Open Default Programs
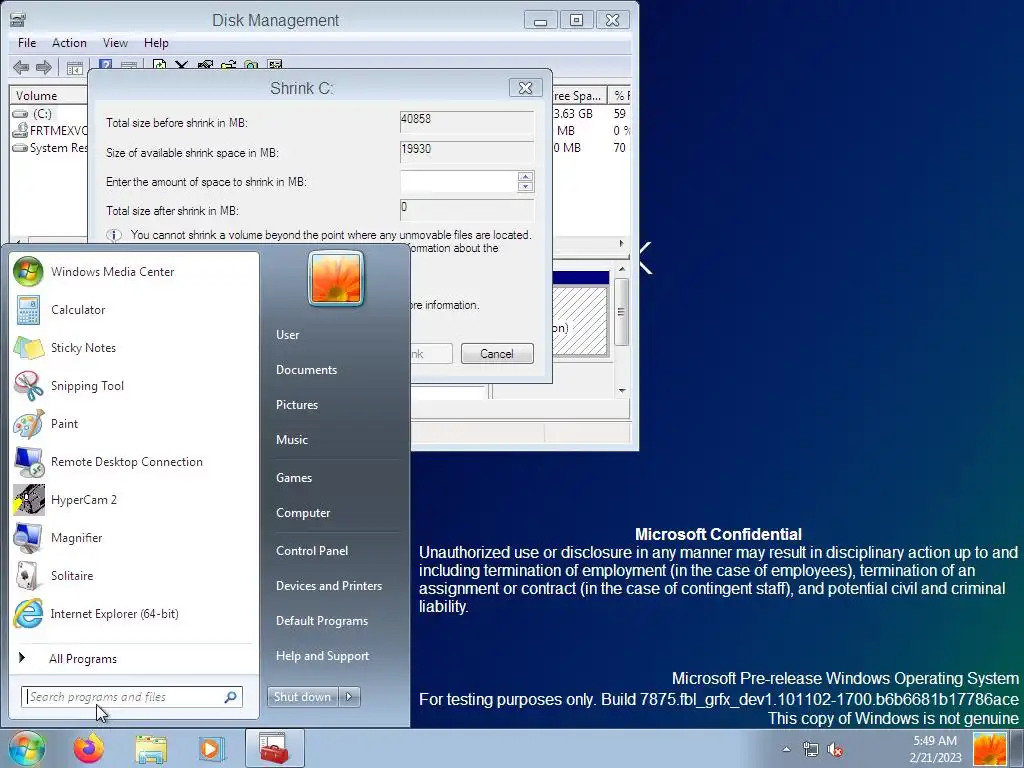 322,621
